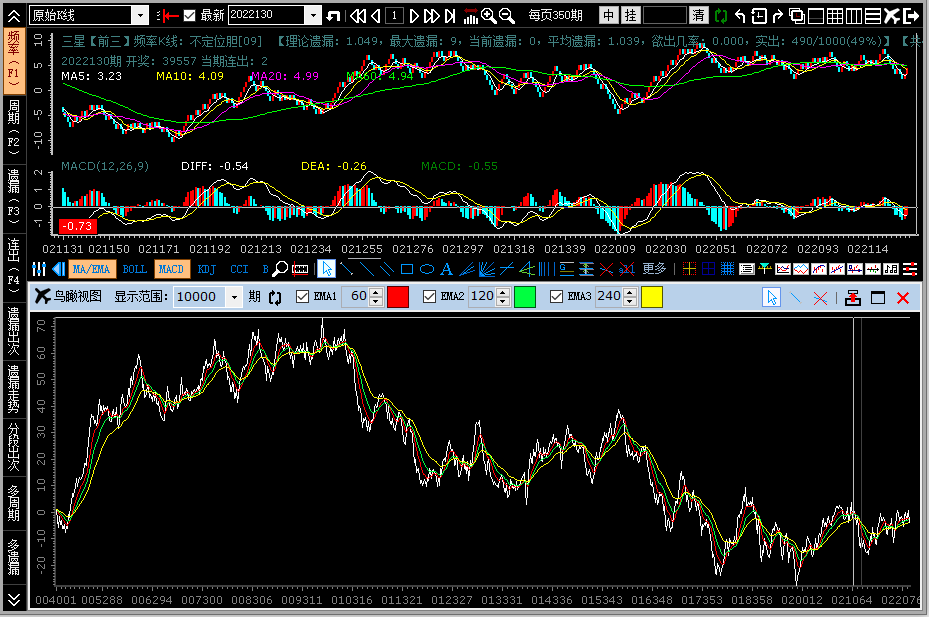929x617 pixels.
Task: Open the 原始K线 dropdown
Action: 140,15
